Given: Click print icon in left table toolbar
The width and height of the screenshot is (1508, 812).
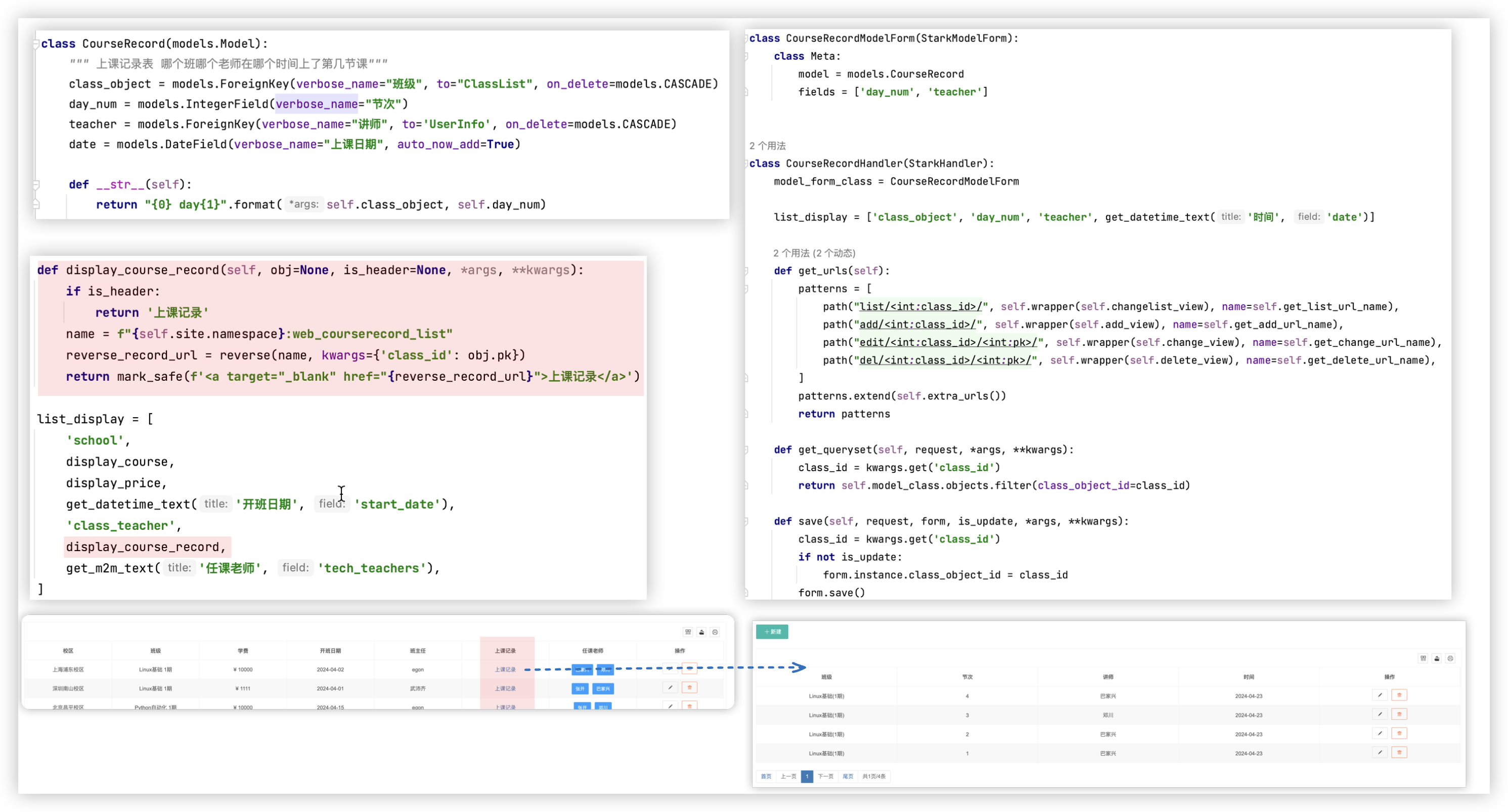Looking at the screenshot, I should pyautogui.click(x=715, y=633).
